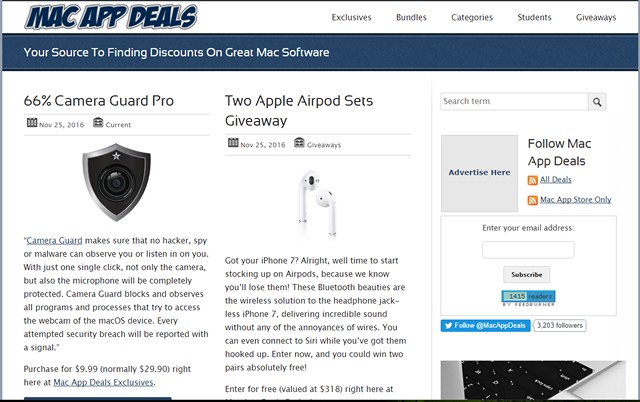Click the calendar icon on the Camera Guard post

coord(32,122)
